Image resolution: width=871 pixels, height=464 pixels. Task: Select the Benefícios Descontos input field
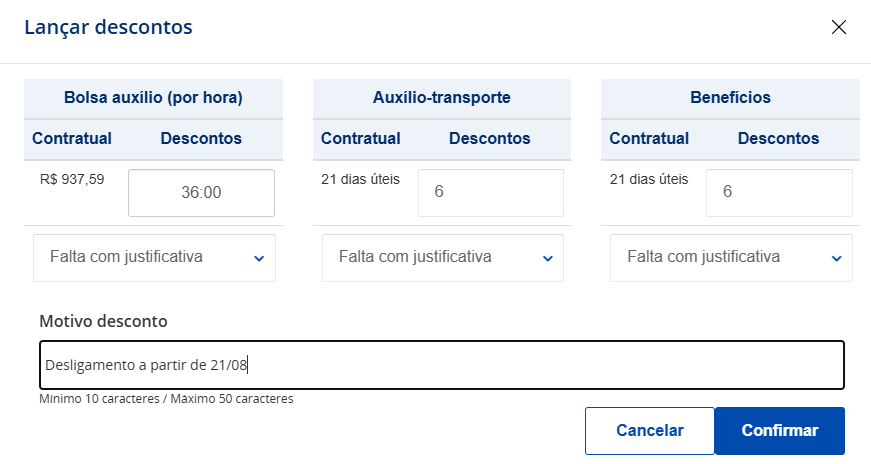[779, 193]
